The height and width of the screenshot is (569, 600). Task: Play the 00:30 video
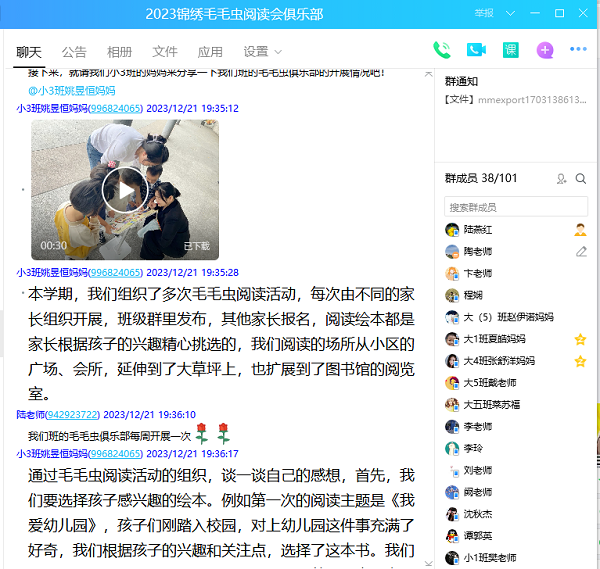click(125, 190)
